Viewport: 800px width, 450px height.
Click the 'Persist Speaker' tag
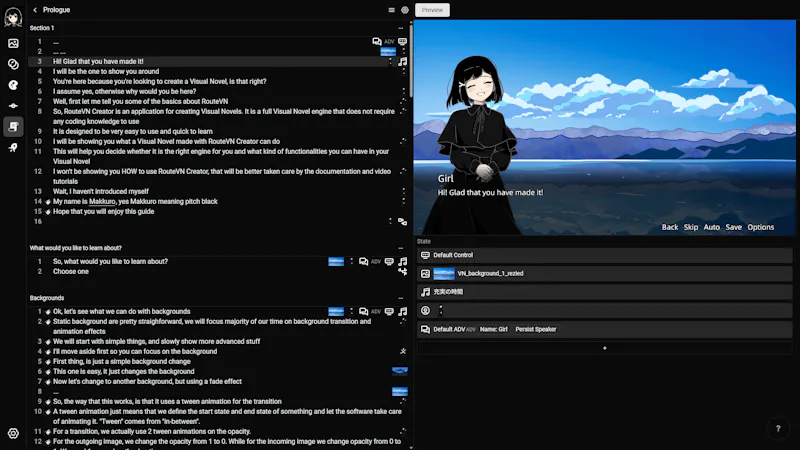click(536, 329)
